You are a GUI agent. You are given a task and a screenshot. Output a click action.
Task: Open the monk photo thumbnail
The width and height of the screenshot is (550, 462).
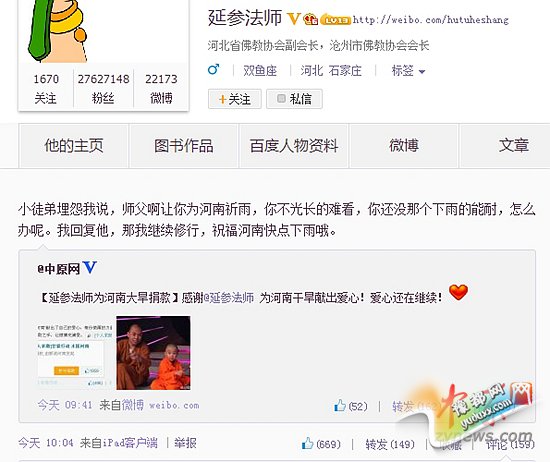(154, 353)
